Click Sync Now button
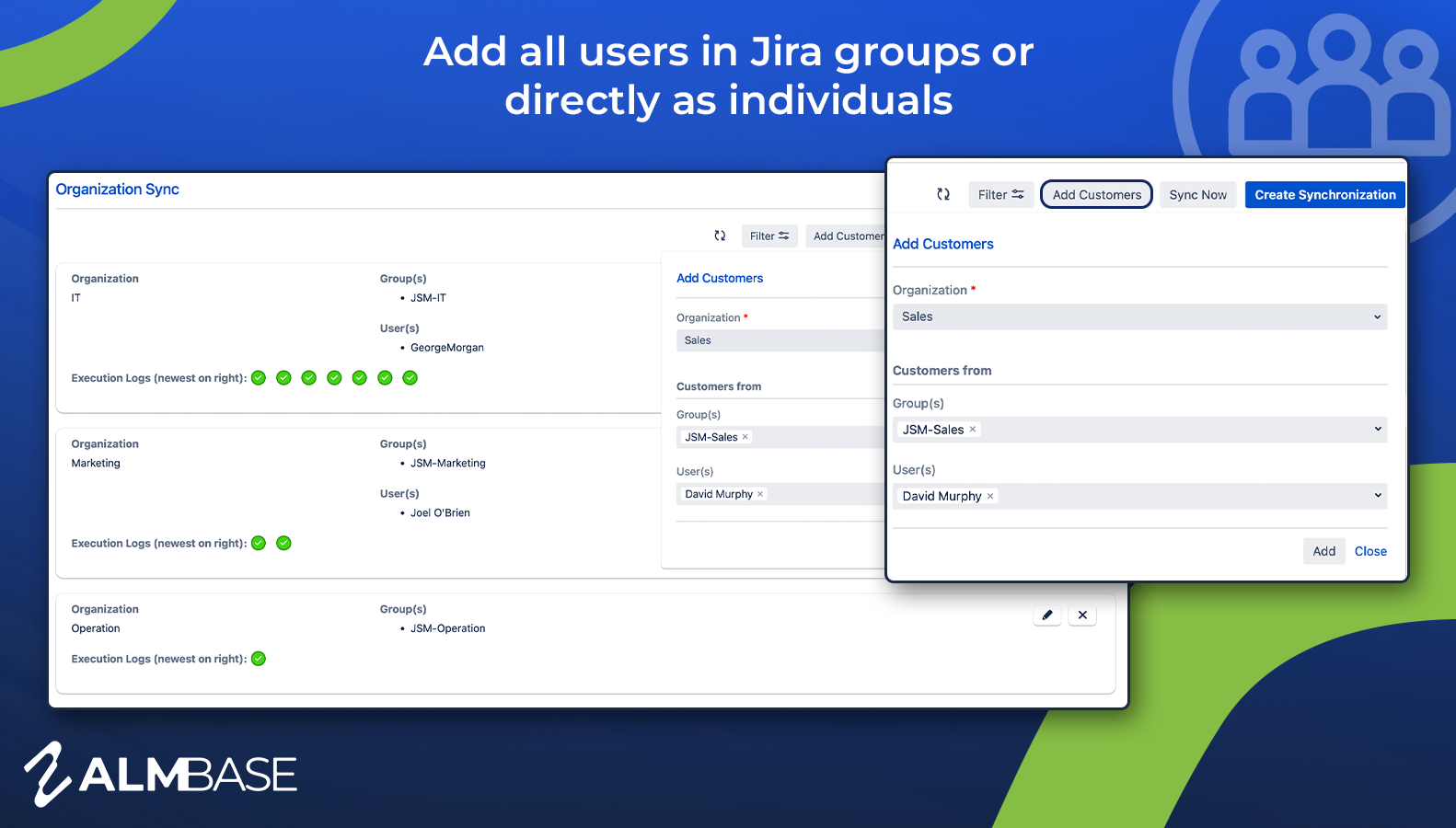This screenshot has width=1456, height=828. pos(1197,194)
